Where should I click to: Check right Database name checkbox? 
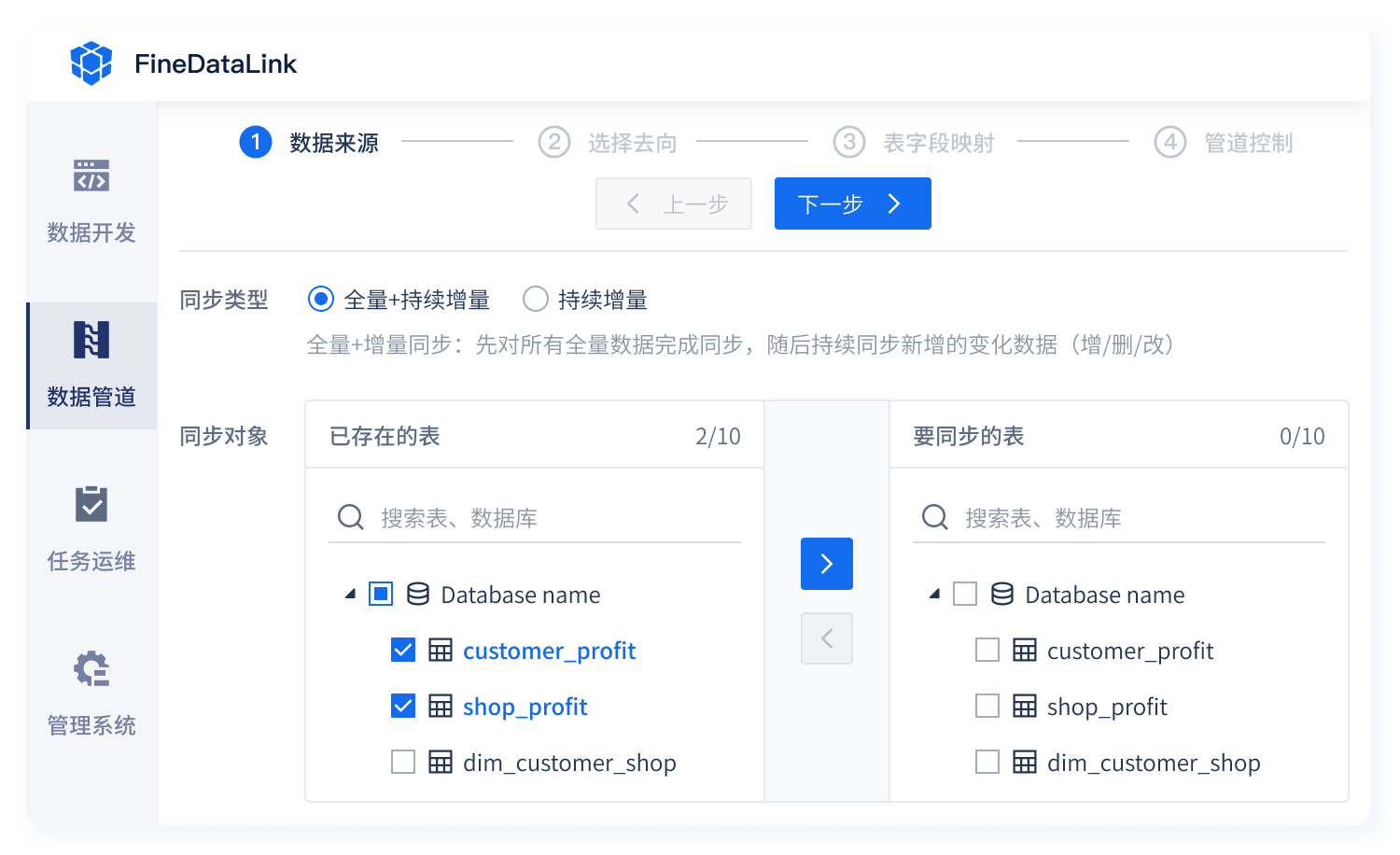[x=965, y=594]
